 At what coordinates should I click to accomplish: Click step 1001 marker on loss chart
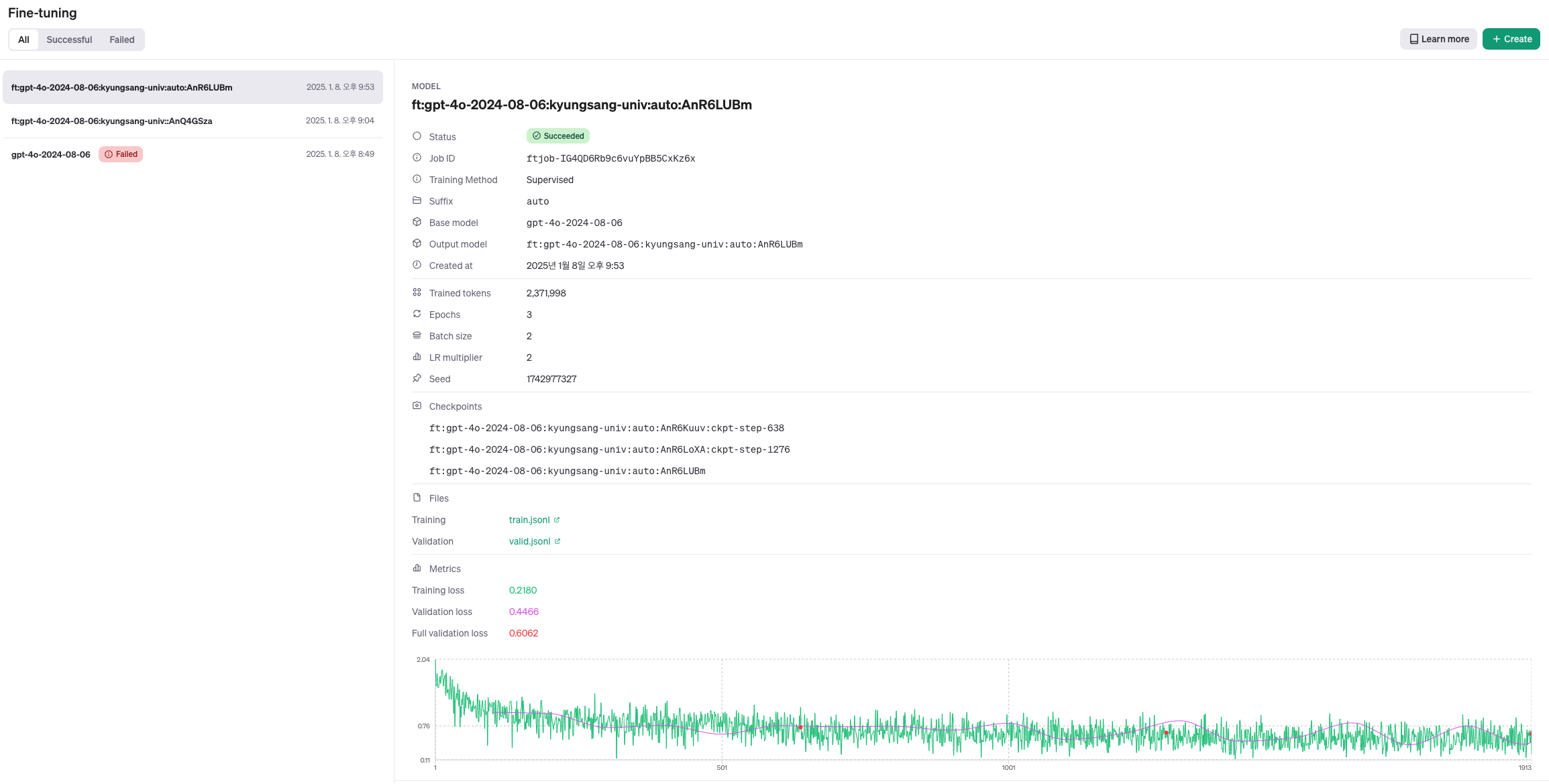coord(1008,767)
